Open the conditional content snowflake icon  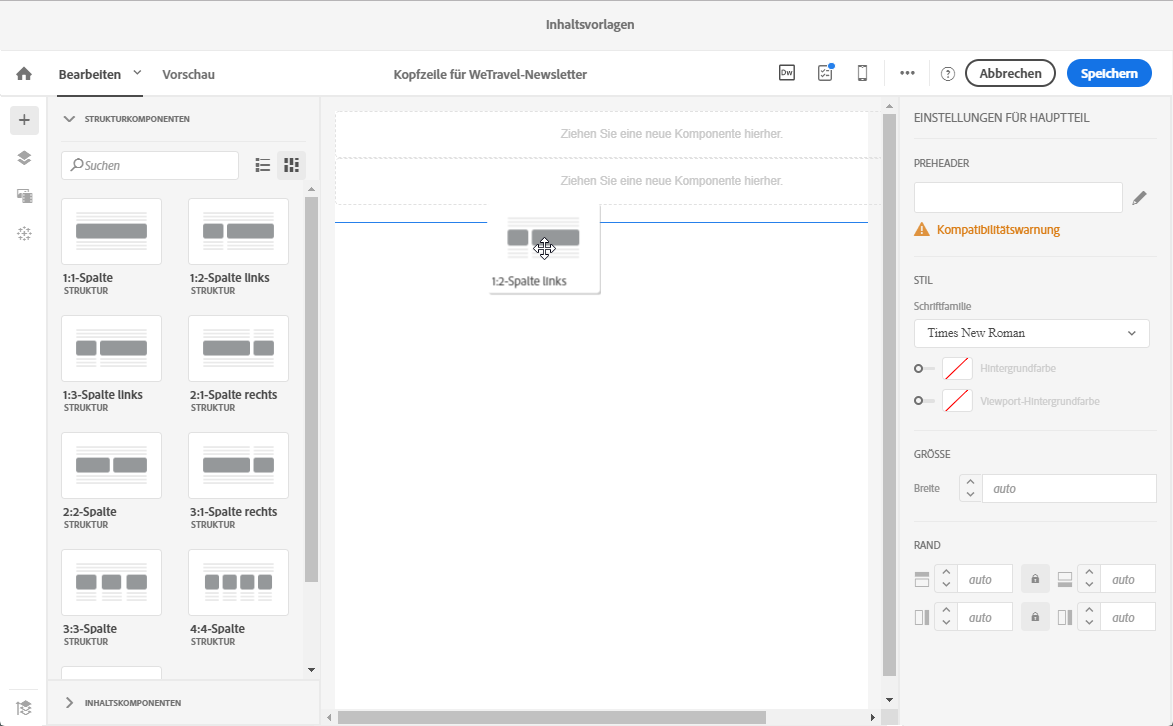pos(24,234)
